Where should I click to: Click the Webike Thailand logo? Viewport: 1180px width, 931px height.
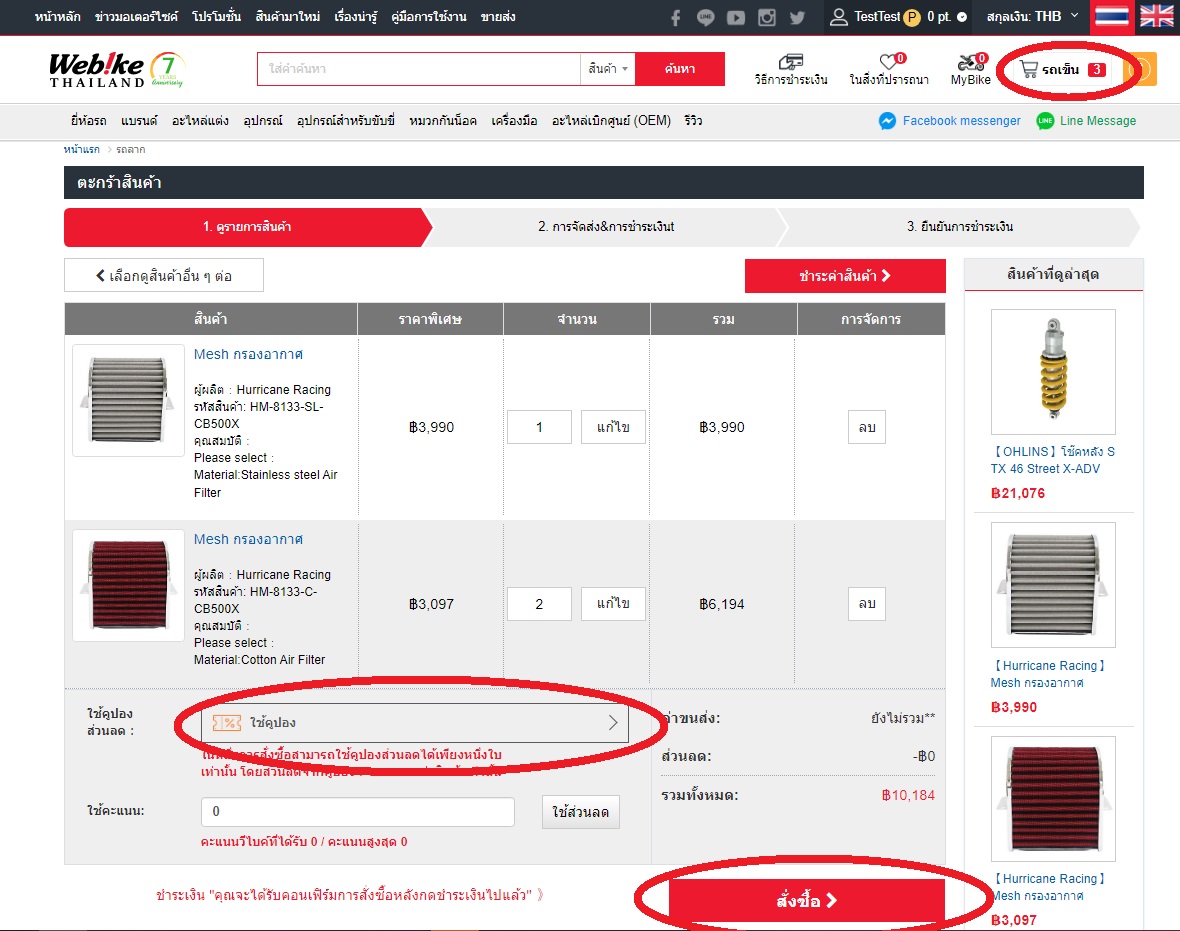116,69
